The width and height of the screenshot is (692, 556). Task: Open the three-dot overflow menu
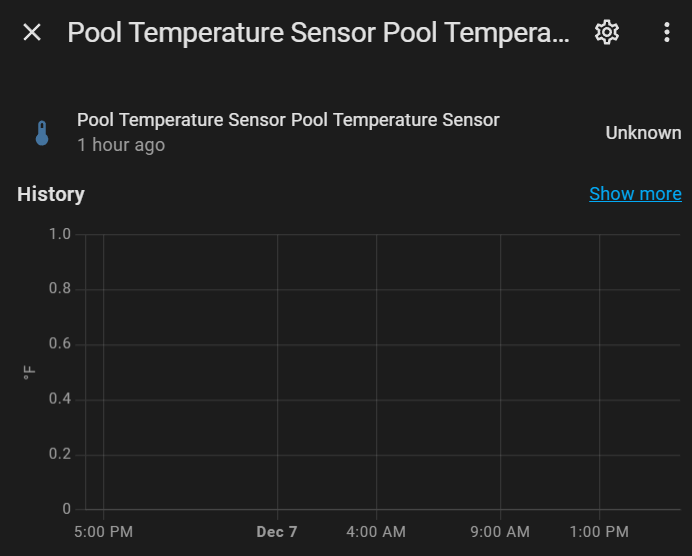point(667,32)
